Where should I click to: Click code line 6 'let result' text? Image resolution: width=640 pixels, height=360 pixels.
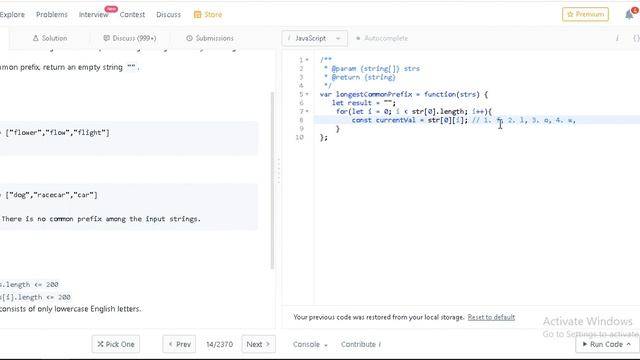coord(364,103)
